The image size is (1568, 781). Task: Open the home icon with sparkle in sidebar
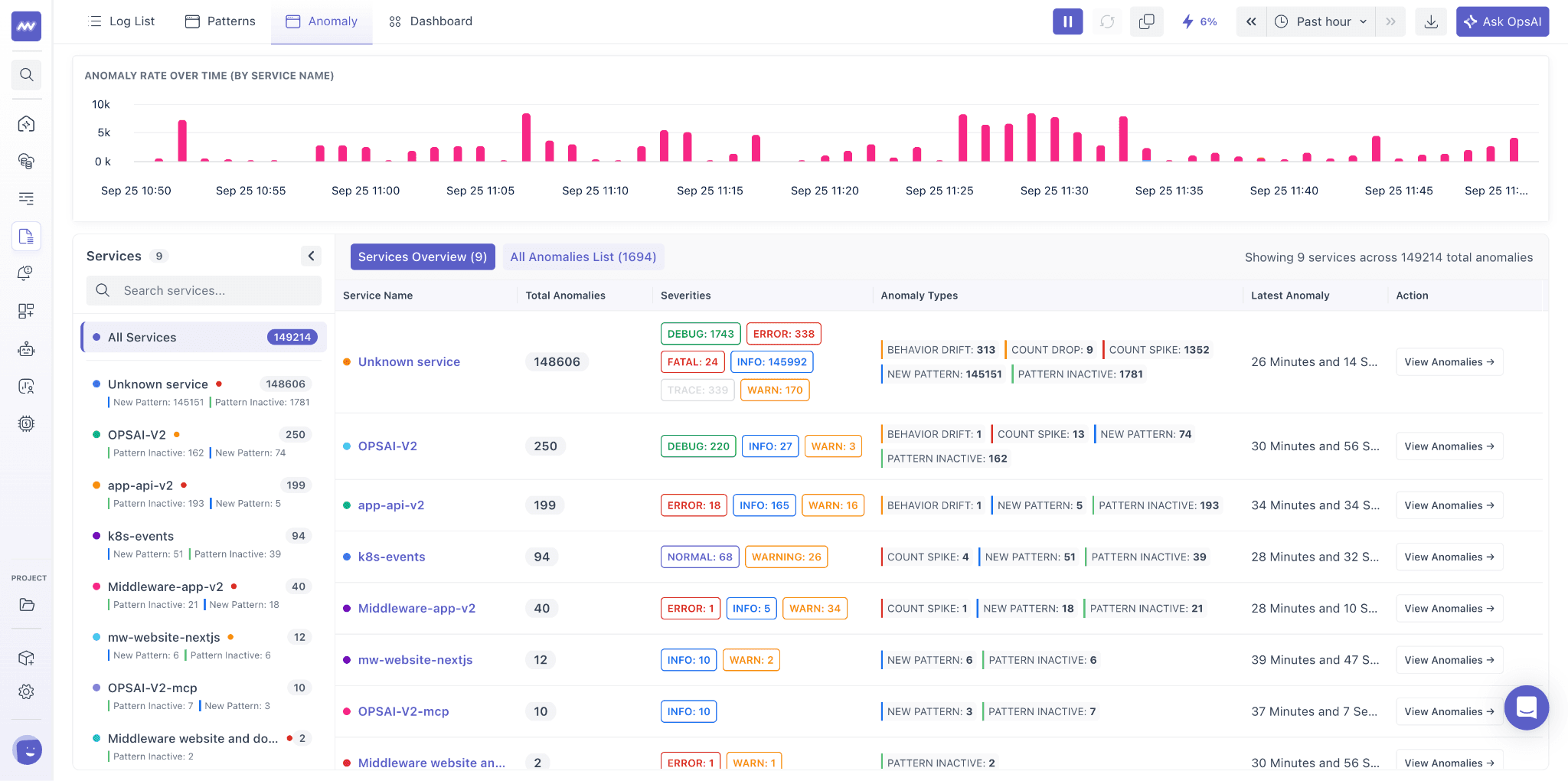click(x=26, y=124)
